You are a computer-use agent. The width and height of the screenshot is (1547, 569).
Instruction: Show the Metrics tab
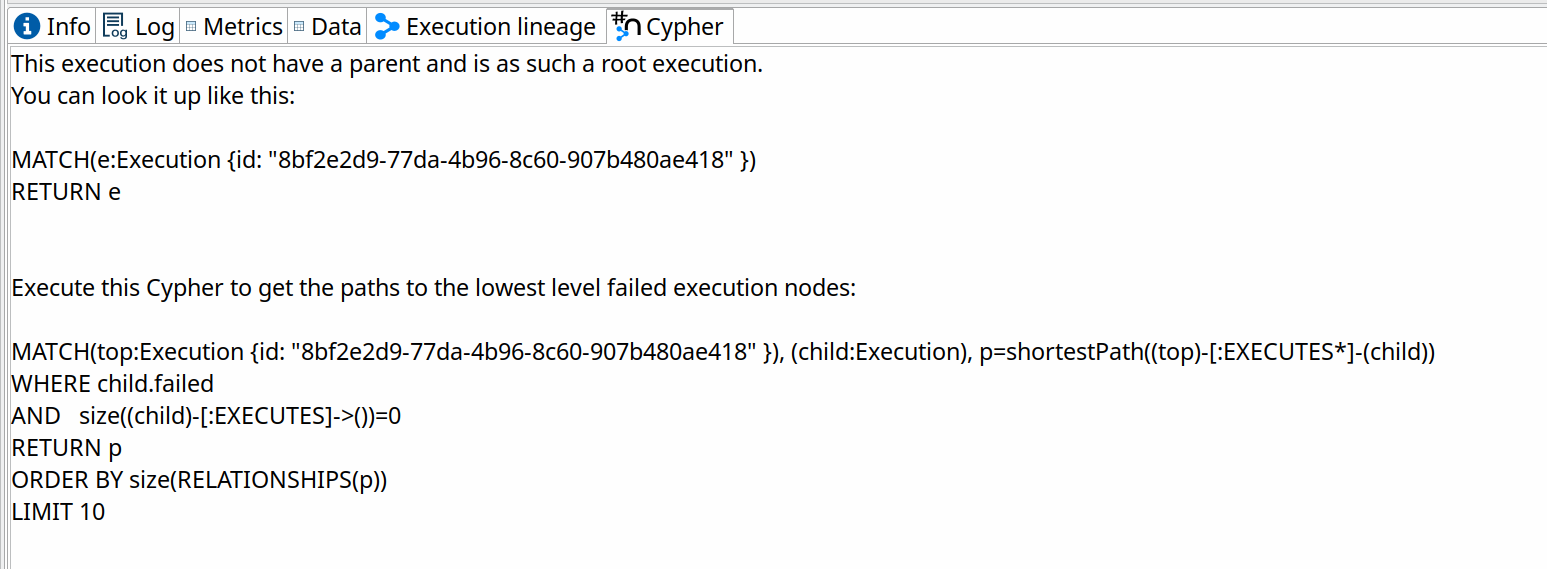click(242, 27)
